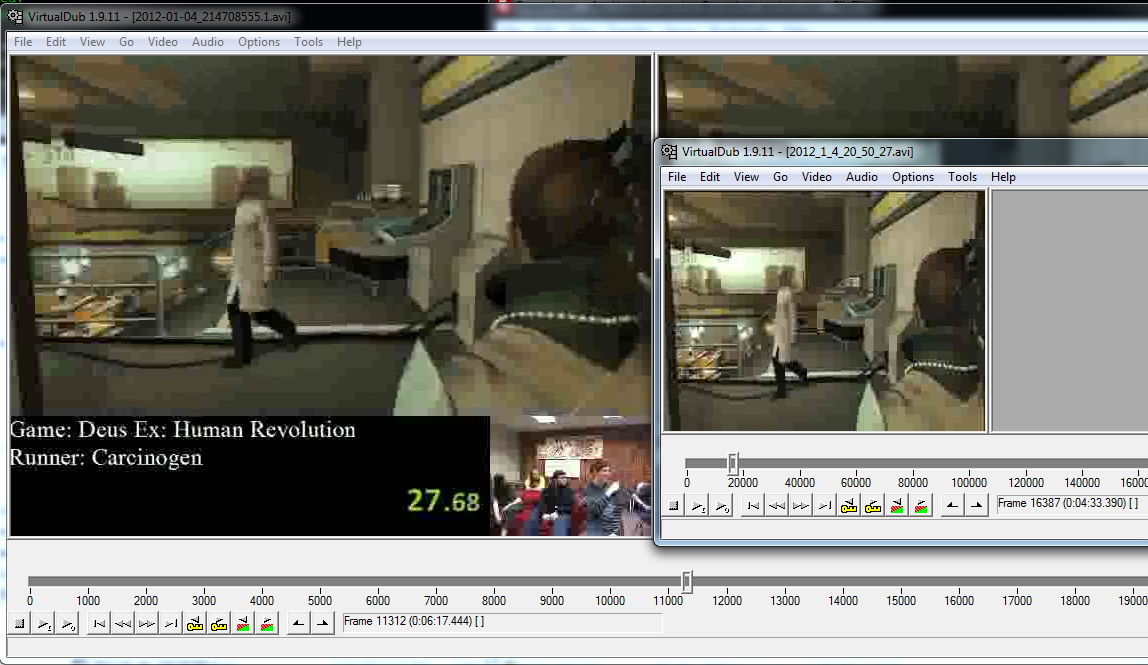Open Audio menu in the 2012_1_4_20_50_27.avi window
The image size is (1148, 665).
pos(862,177)
